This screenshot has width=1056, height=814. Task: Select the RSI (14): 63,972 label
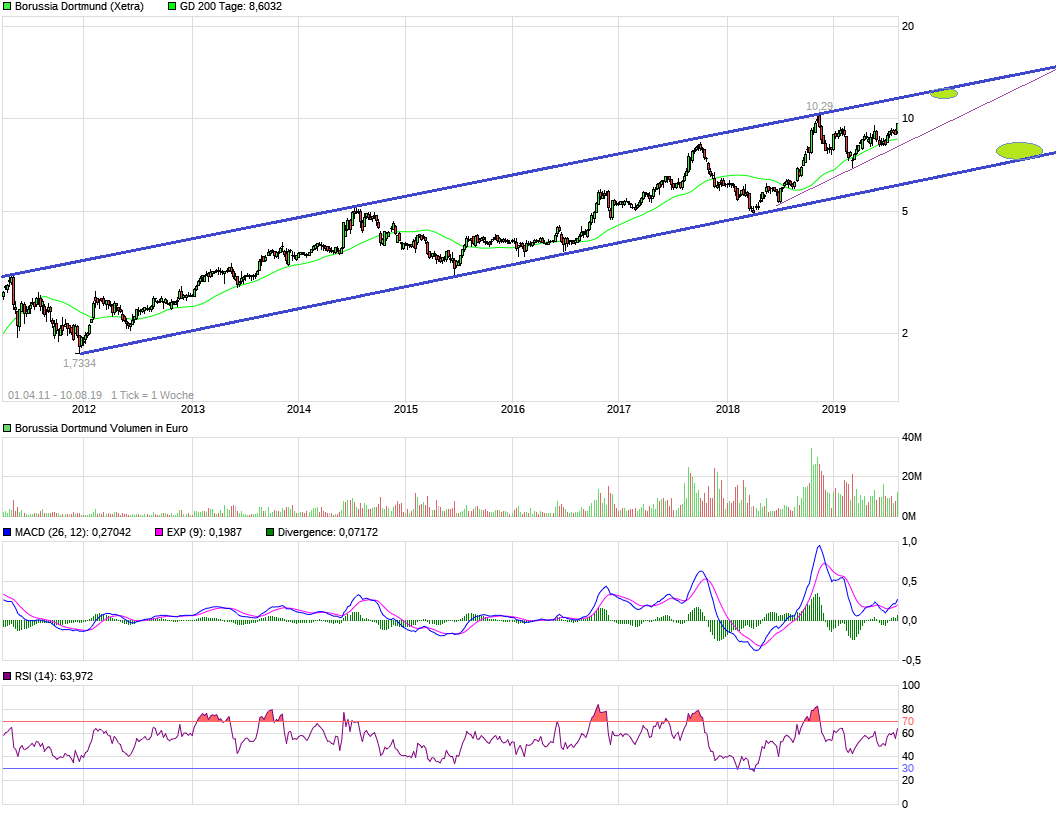pos(54,677)
